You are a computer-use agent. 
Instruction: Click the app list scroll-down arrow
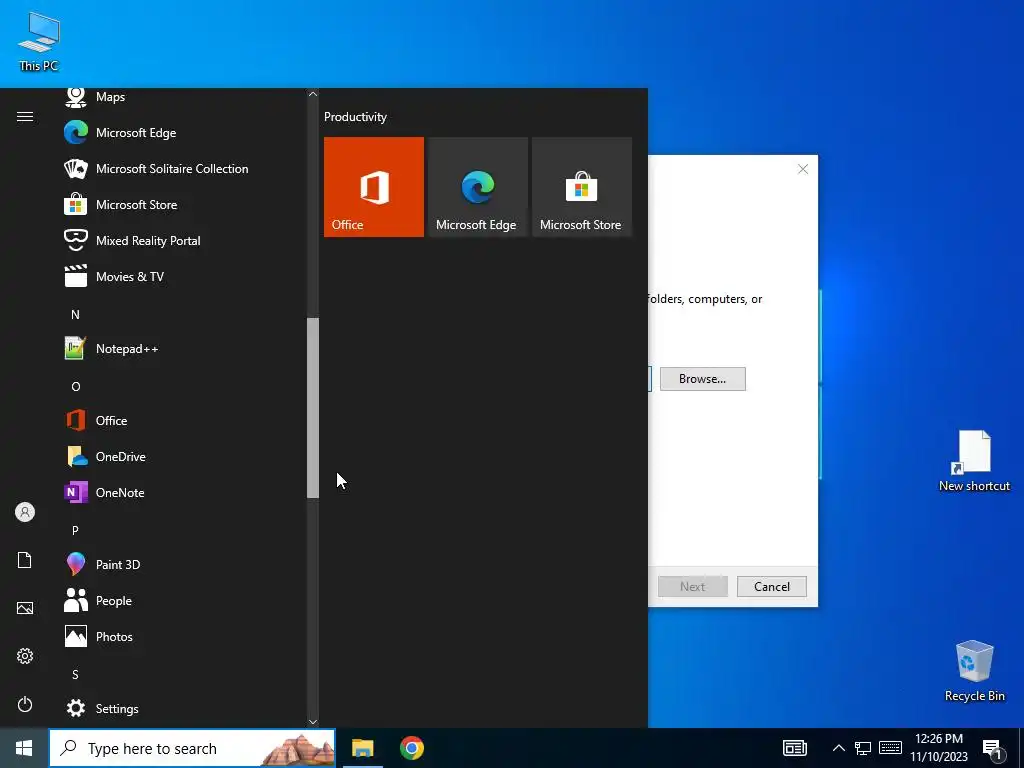coord(313,722)
